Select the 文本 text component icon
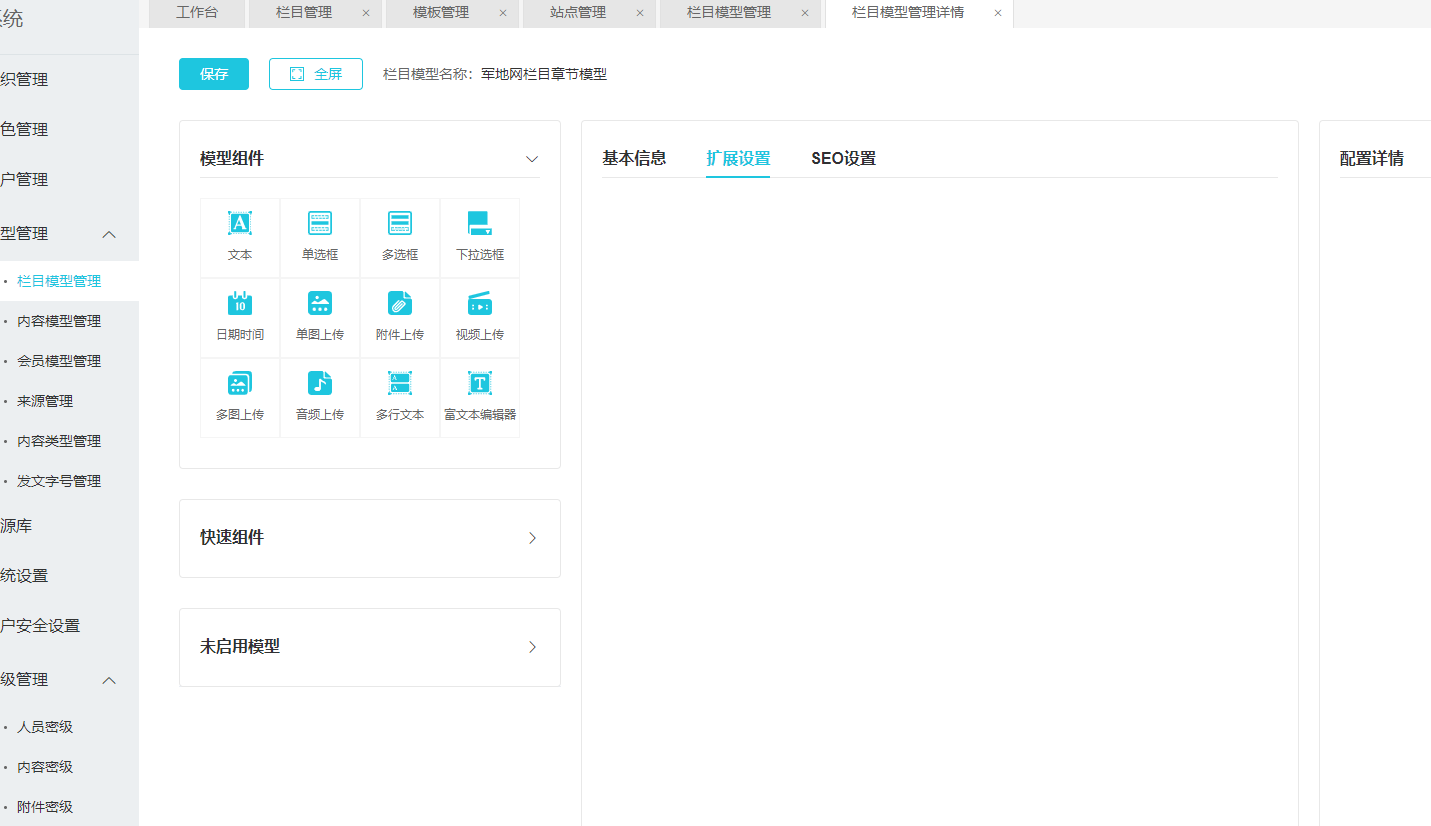 [x=240, y=224]
